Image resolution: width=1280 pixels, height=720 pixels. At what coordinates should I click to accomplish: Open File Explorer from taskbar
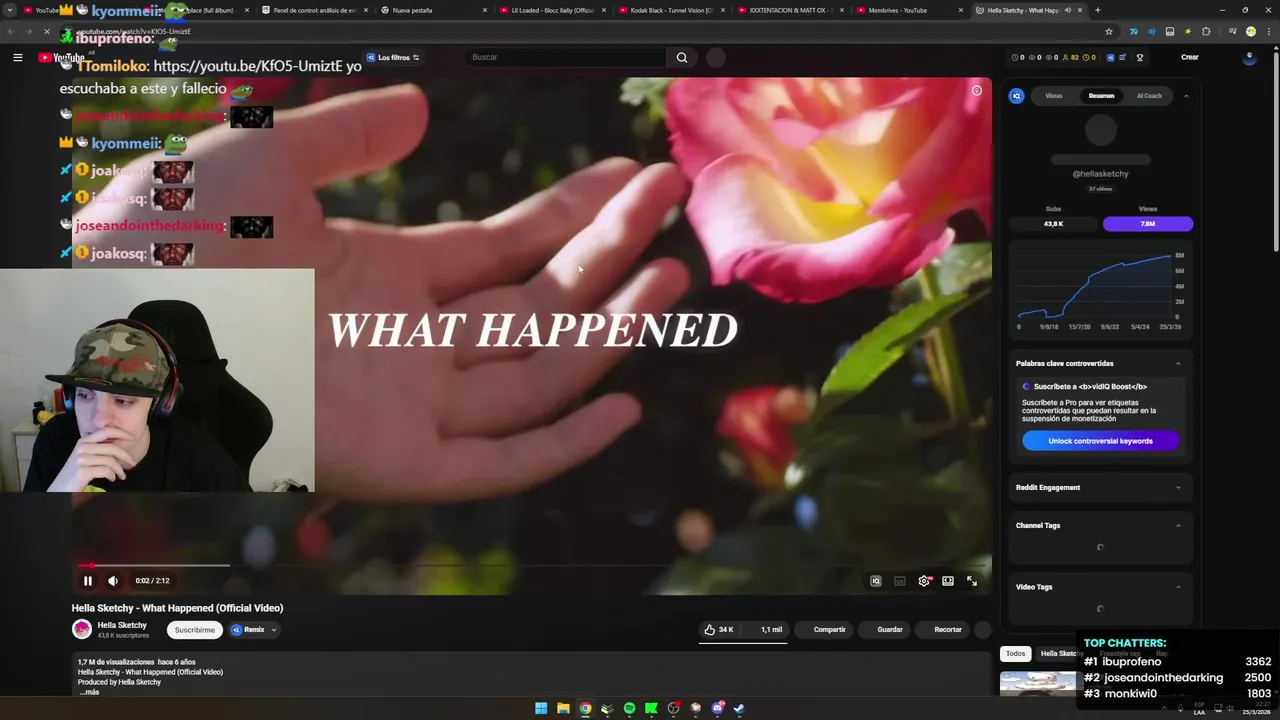(563, 708)
